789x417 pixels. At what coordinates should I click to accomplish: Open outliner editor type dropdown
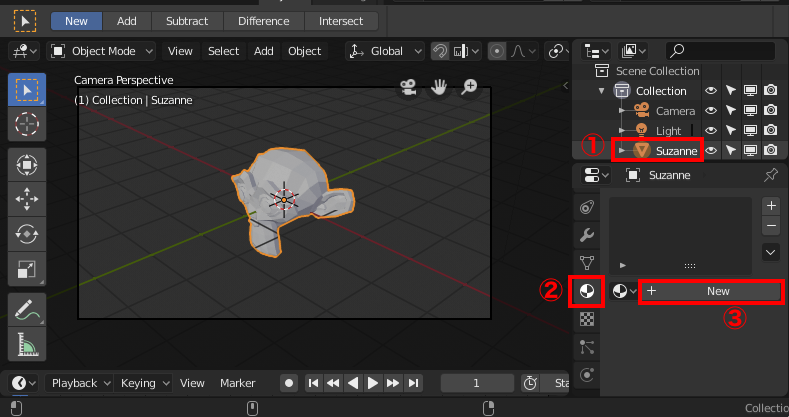597,51
